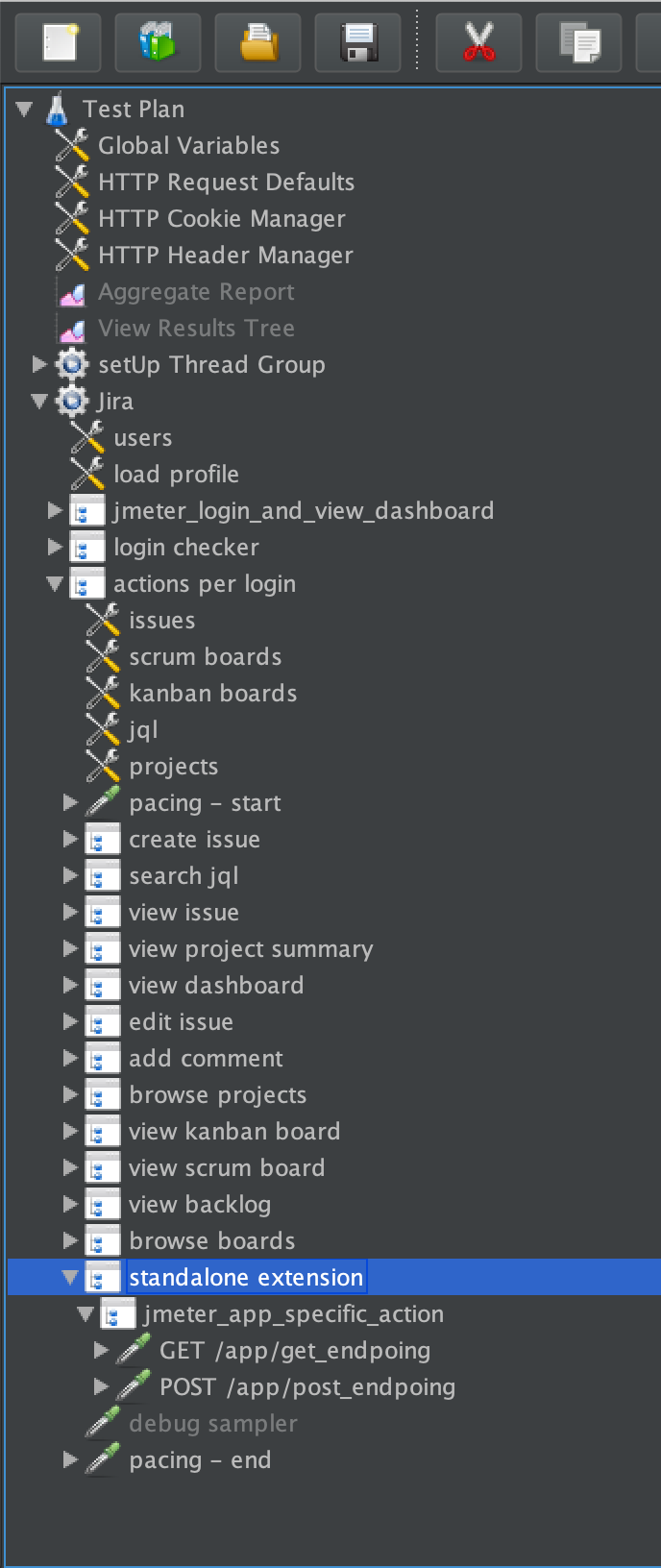Viewport: 661px width, 1568px height.
Task: Click the Cut scissors toolbar icon
Action: (x=479, y=42)
